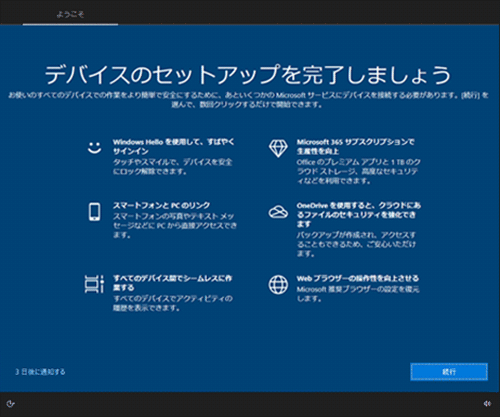
Task: Click the Microsoft 推奨ブラウザー description text
Action: [x=358, y=294]
